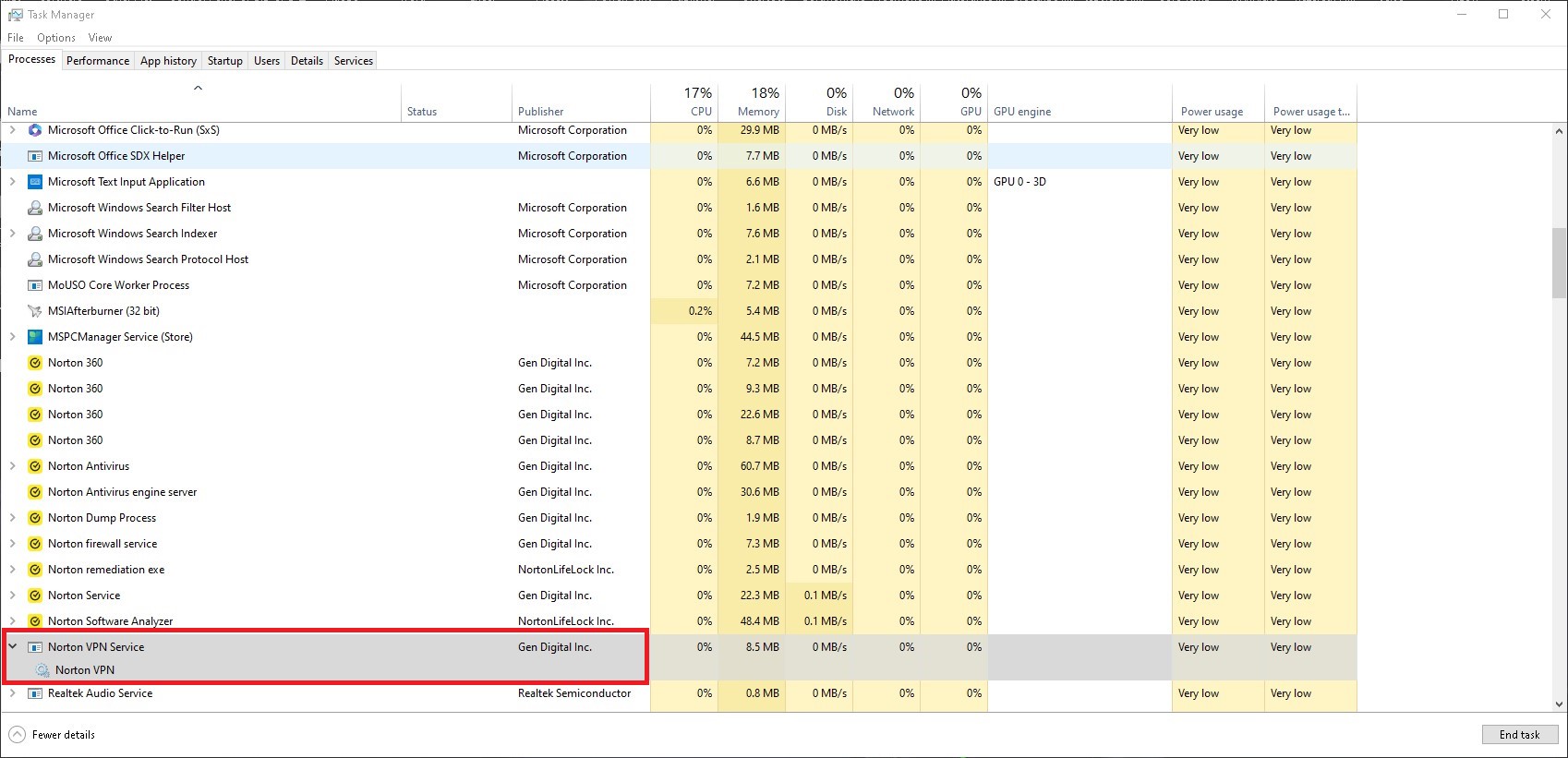Click the Norton VPN child gear icon
Screen dimensions: 1568x758
tap(42, 670)
